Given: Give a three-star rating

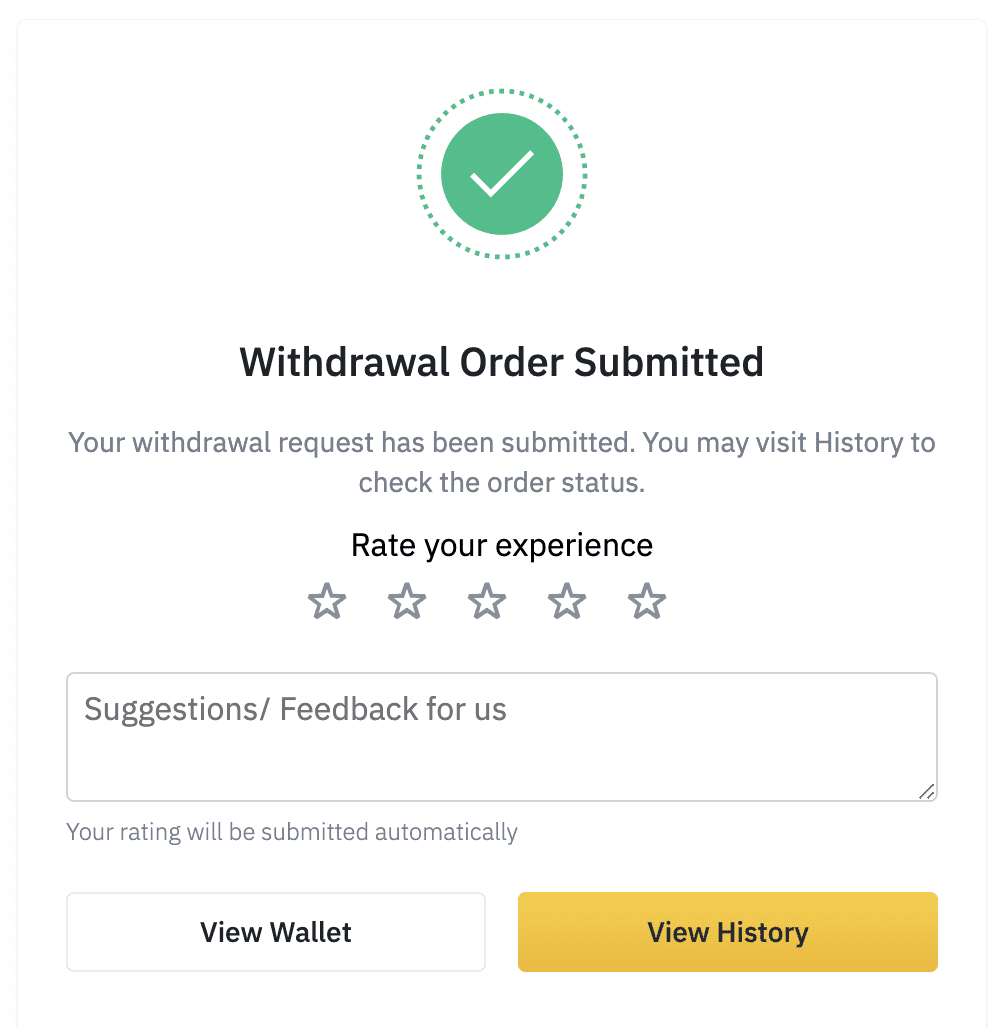Looking at the screenshot, I should pos(486,601).
